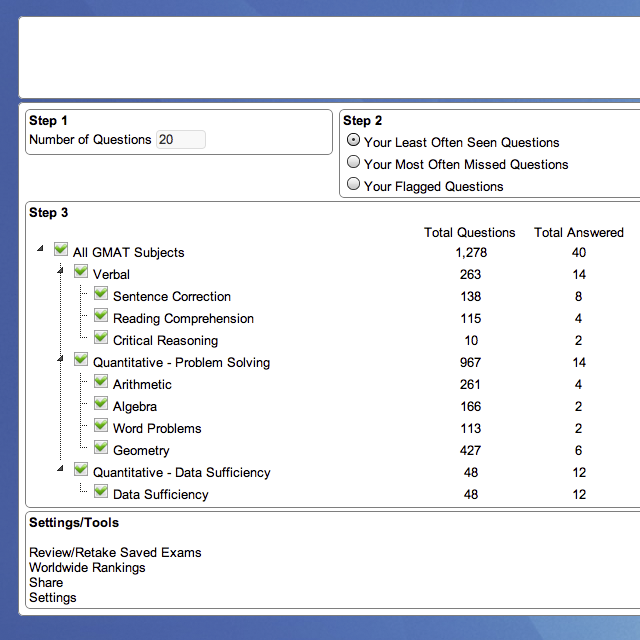Open Worldwide Rankings link
This screenshot has width=640, height=640.
click(x=87, y=568)
